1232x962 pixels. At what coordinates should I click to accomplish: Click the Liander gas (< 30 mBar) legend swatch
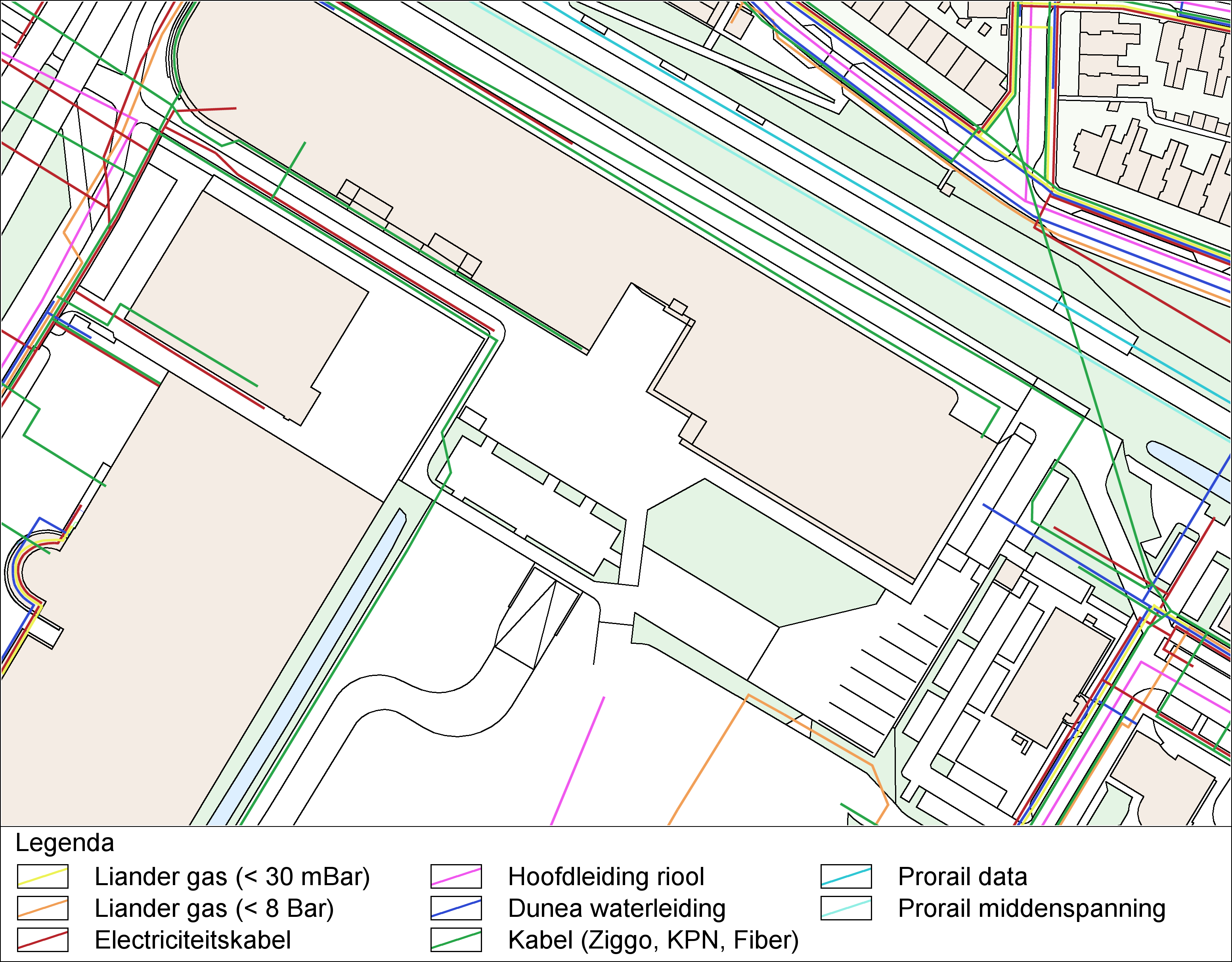(x=43, y=876)
